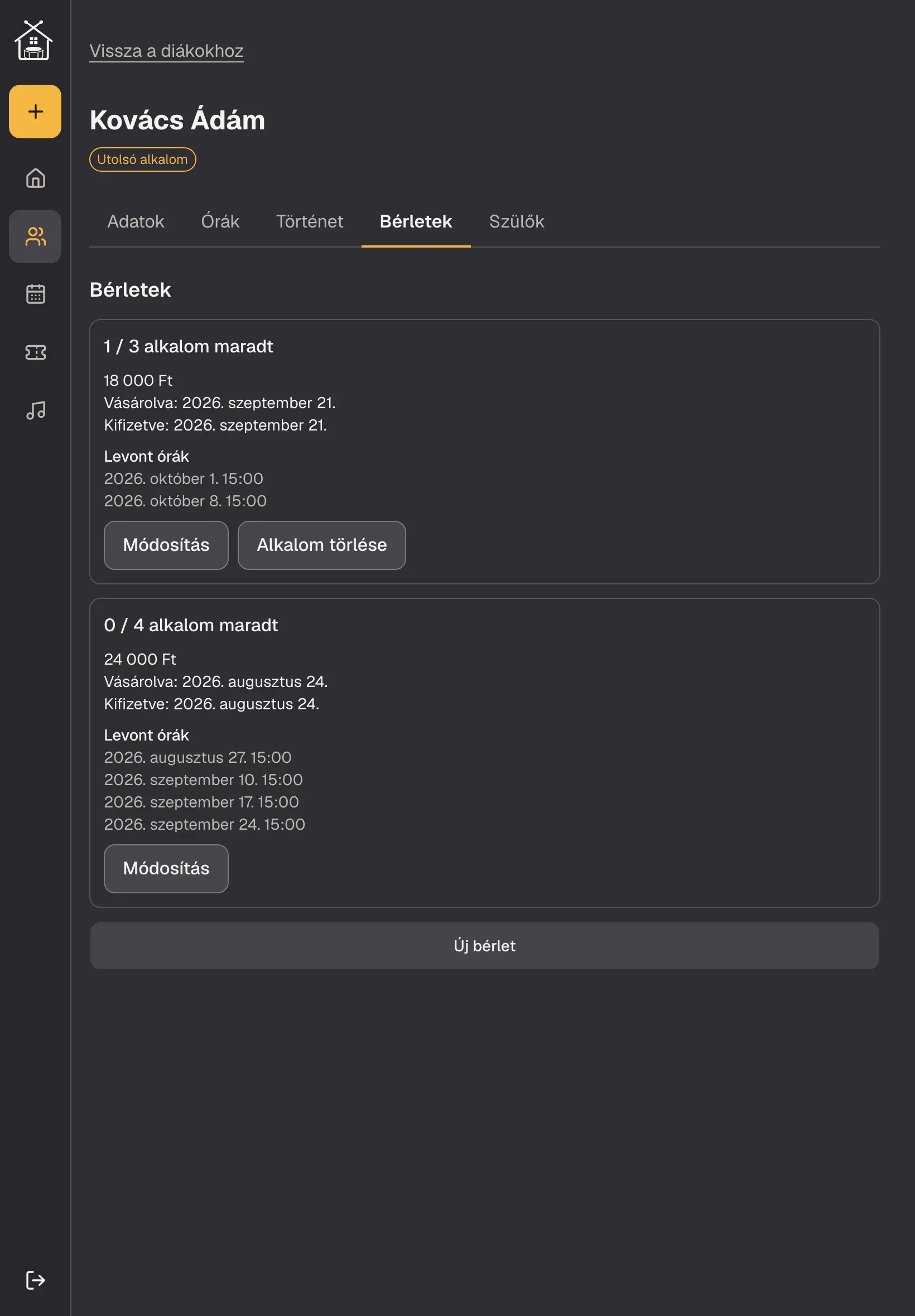Click the Kovács Ádám heading
This screenshot has width=915, height=1316.
pyautogui.click(x=177, y=120)
